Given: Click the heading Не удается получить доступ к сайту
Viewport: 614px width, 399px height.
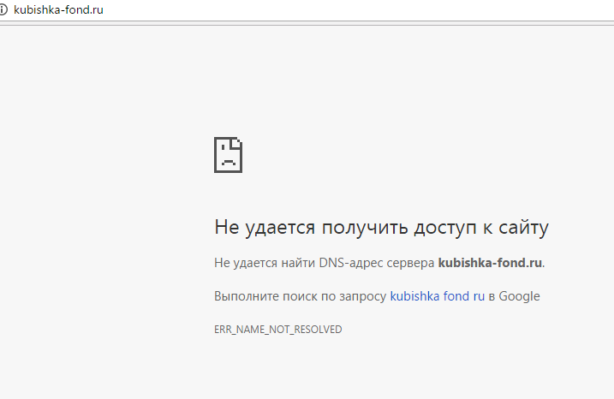Looking at the screenshot, I should tap(381, 227).
